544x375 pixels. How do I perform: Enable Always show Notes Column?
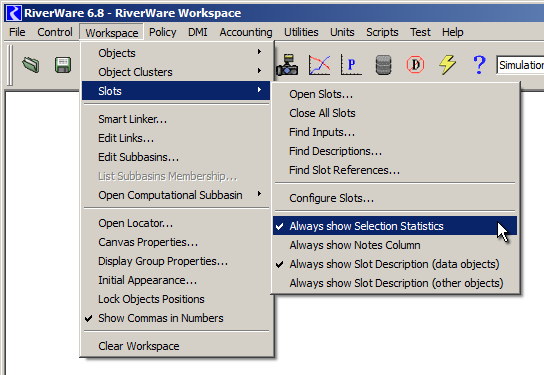pyautogui.click(x=395, y=245)
